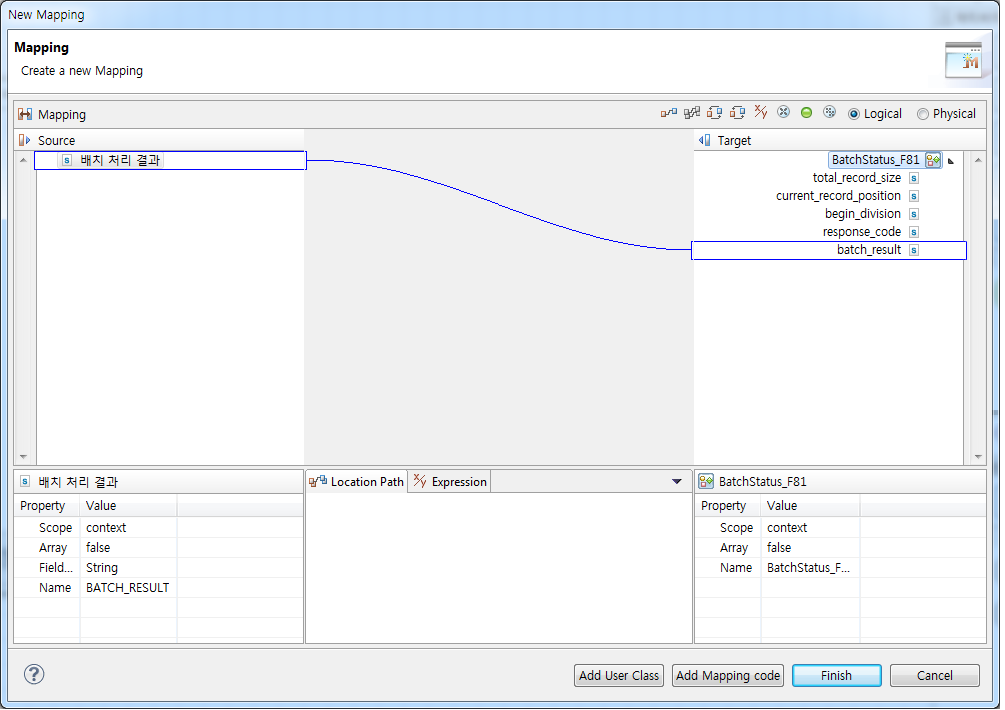Select the Logical radio button
This screenshot has height=710, width=1005.
click(858, 113)
